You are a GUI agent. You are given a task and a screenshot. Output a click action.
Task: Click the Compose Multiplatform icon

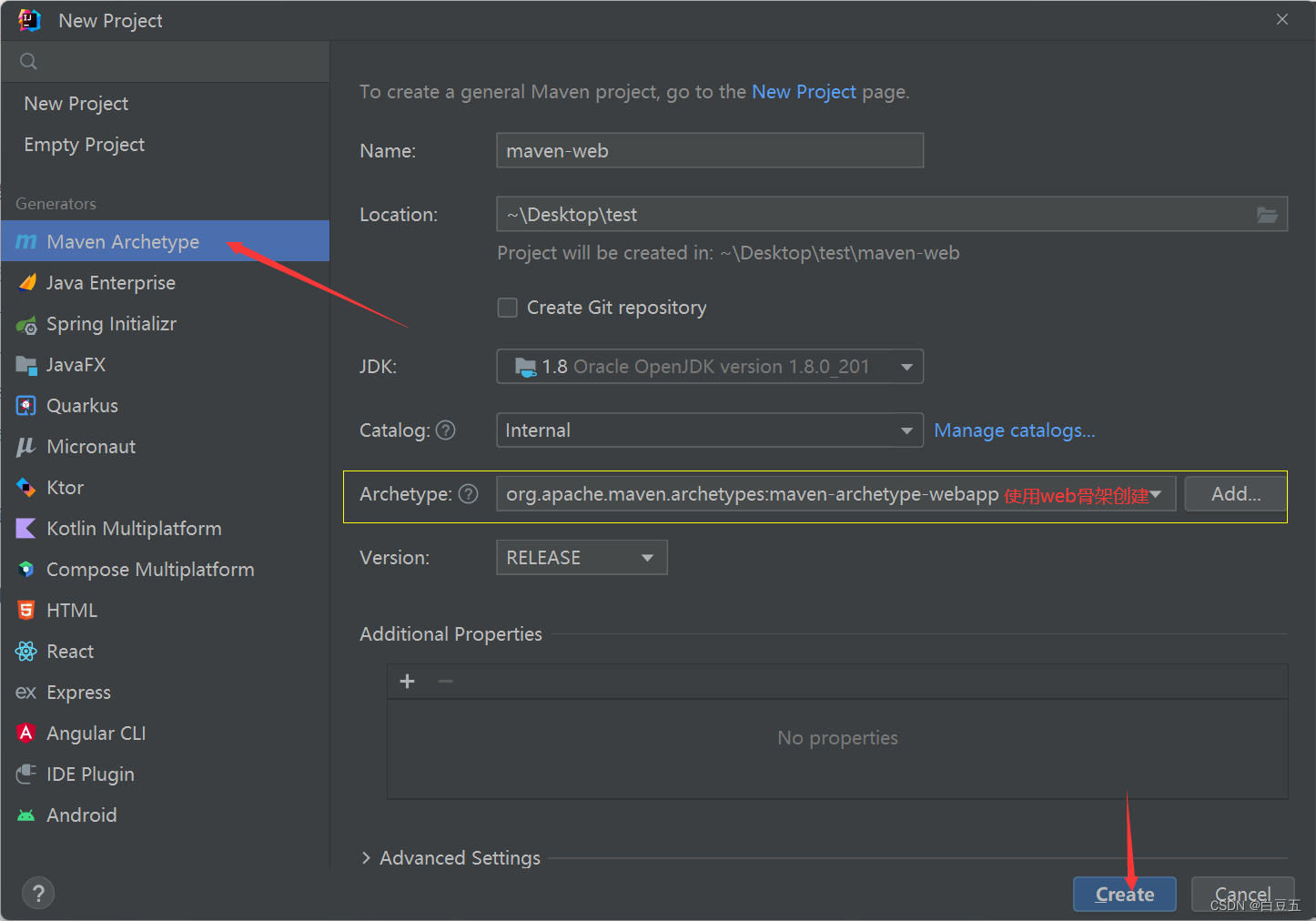pyautogui.click(x=26, y=570)
